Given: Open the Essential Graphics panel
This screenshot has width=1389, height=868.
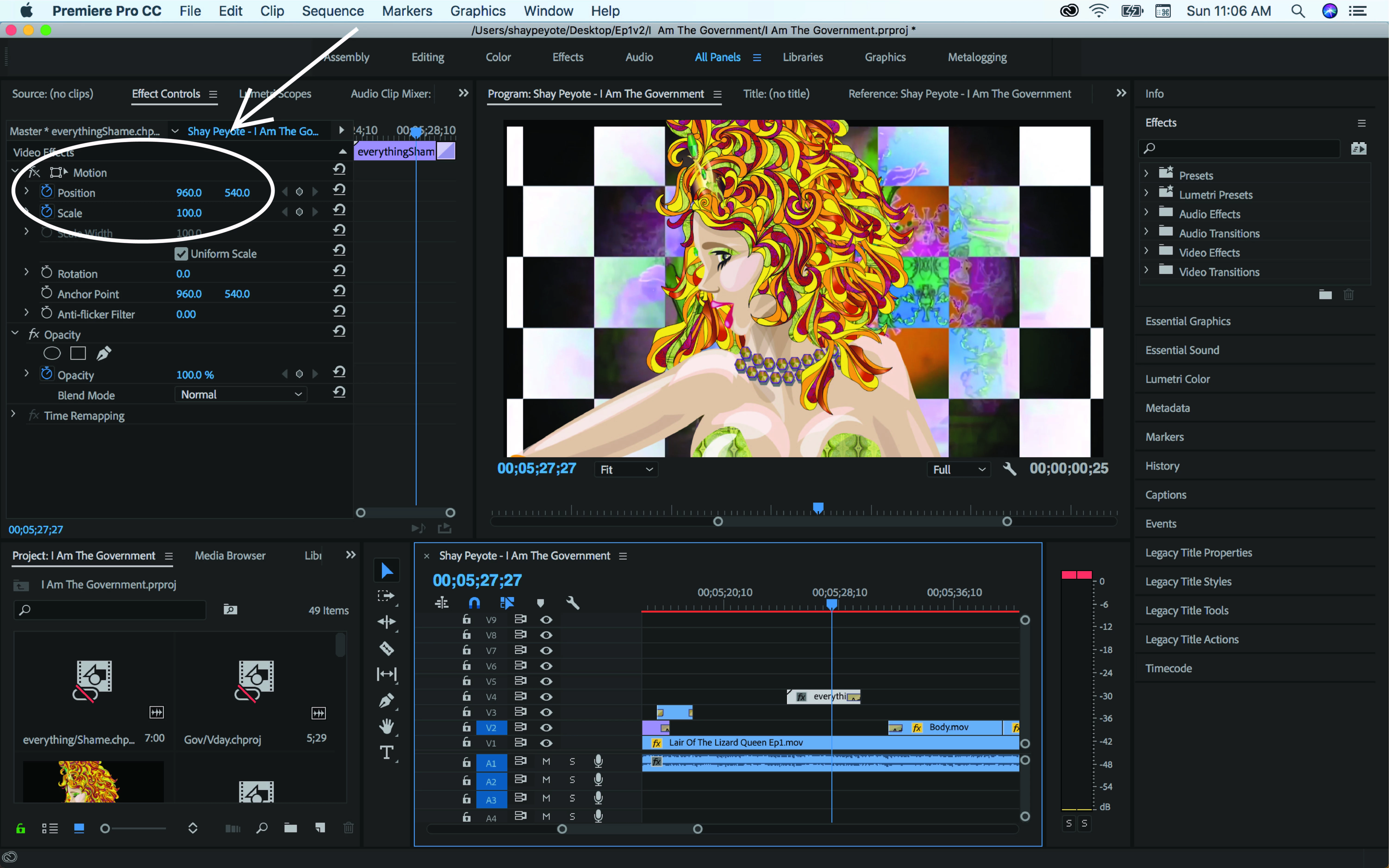Looking at the screenshot, I should click(x=1188, y=321).
